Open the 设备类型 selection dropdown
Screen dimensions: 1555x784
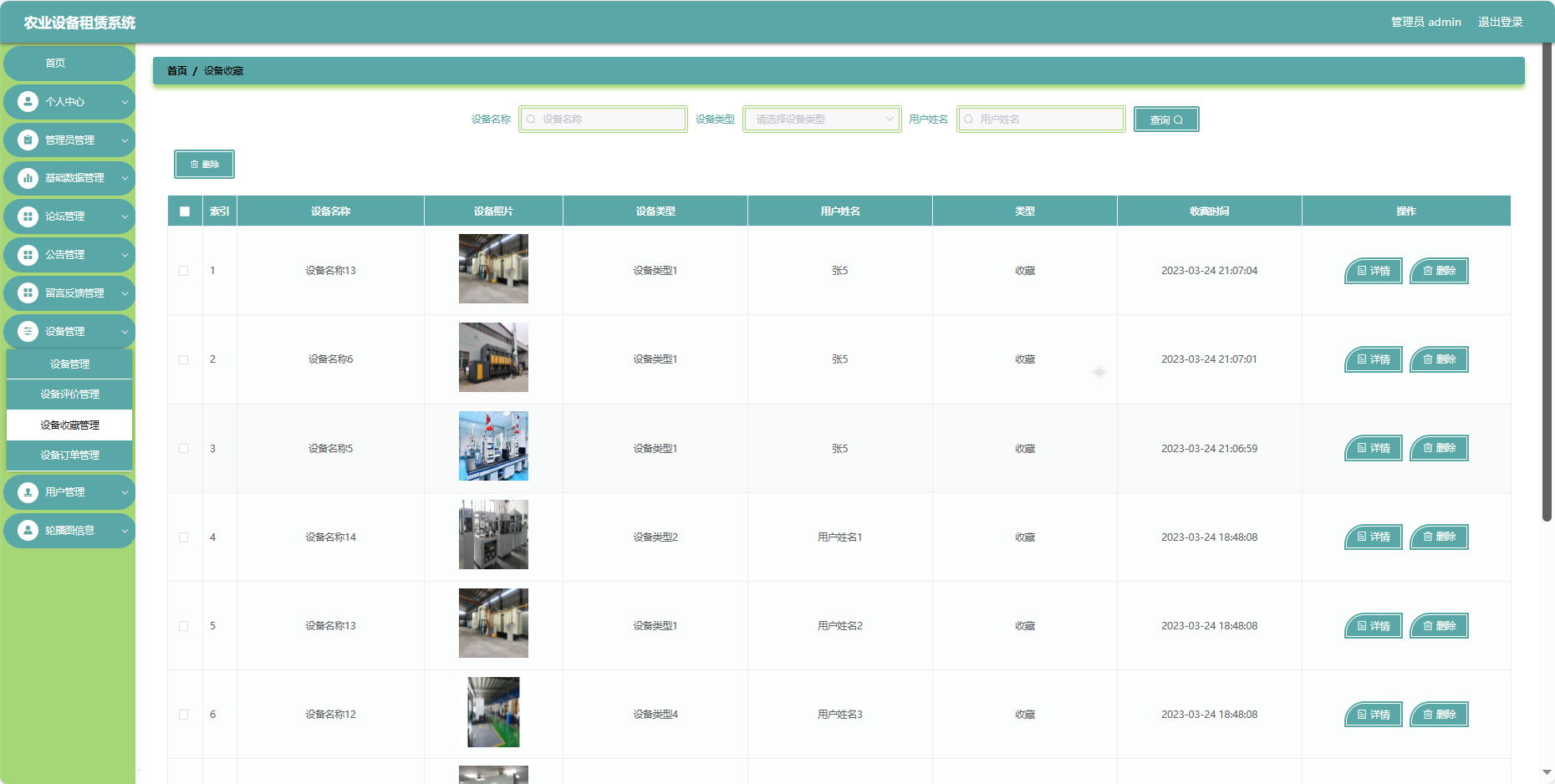(822, 120)
